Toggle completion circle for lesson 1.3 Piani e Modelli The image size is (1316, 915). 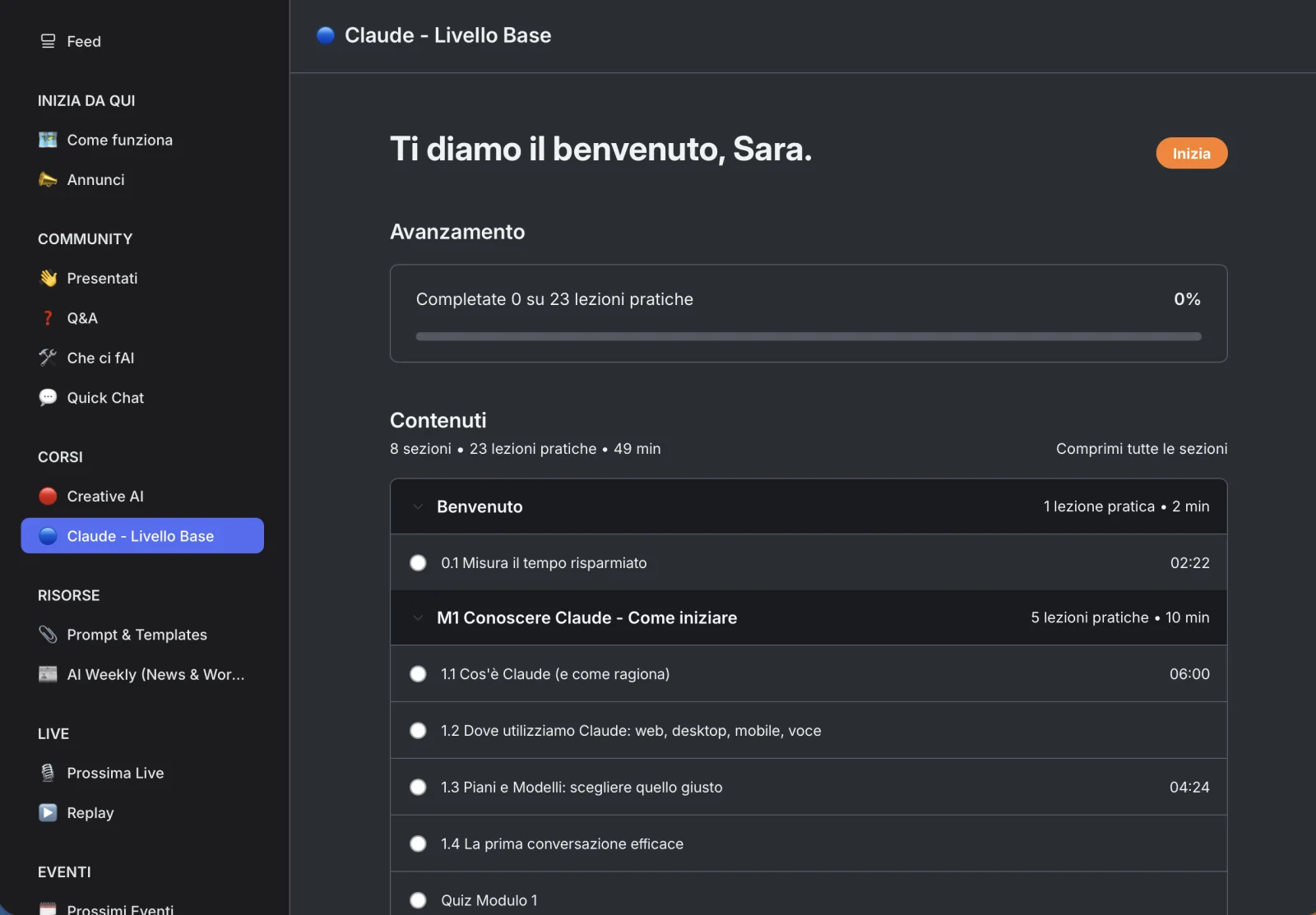(x=418, y=788)
